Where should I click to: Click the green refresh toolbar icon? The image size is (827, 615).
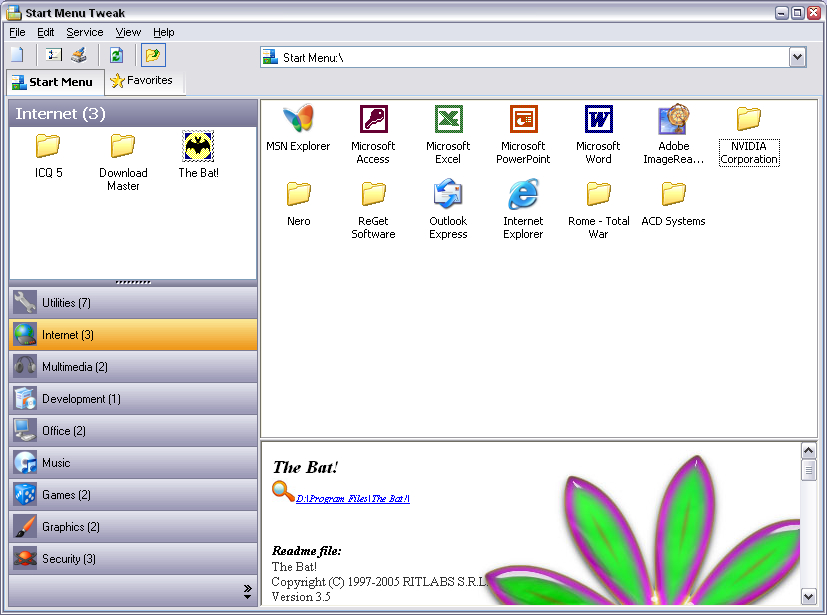[x=116, y=55]
